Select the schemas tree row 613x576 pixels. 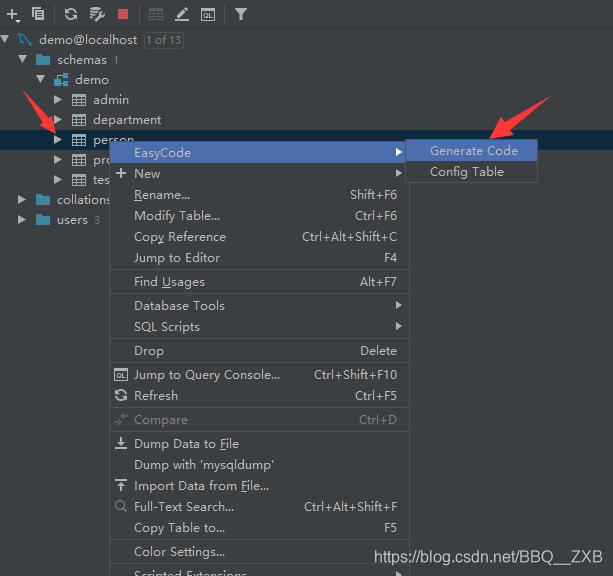306,60
